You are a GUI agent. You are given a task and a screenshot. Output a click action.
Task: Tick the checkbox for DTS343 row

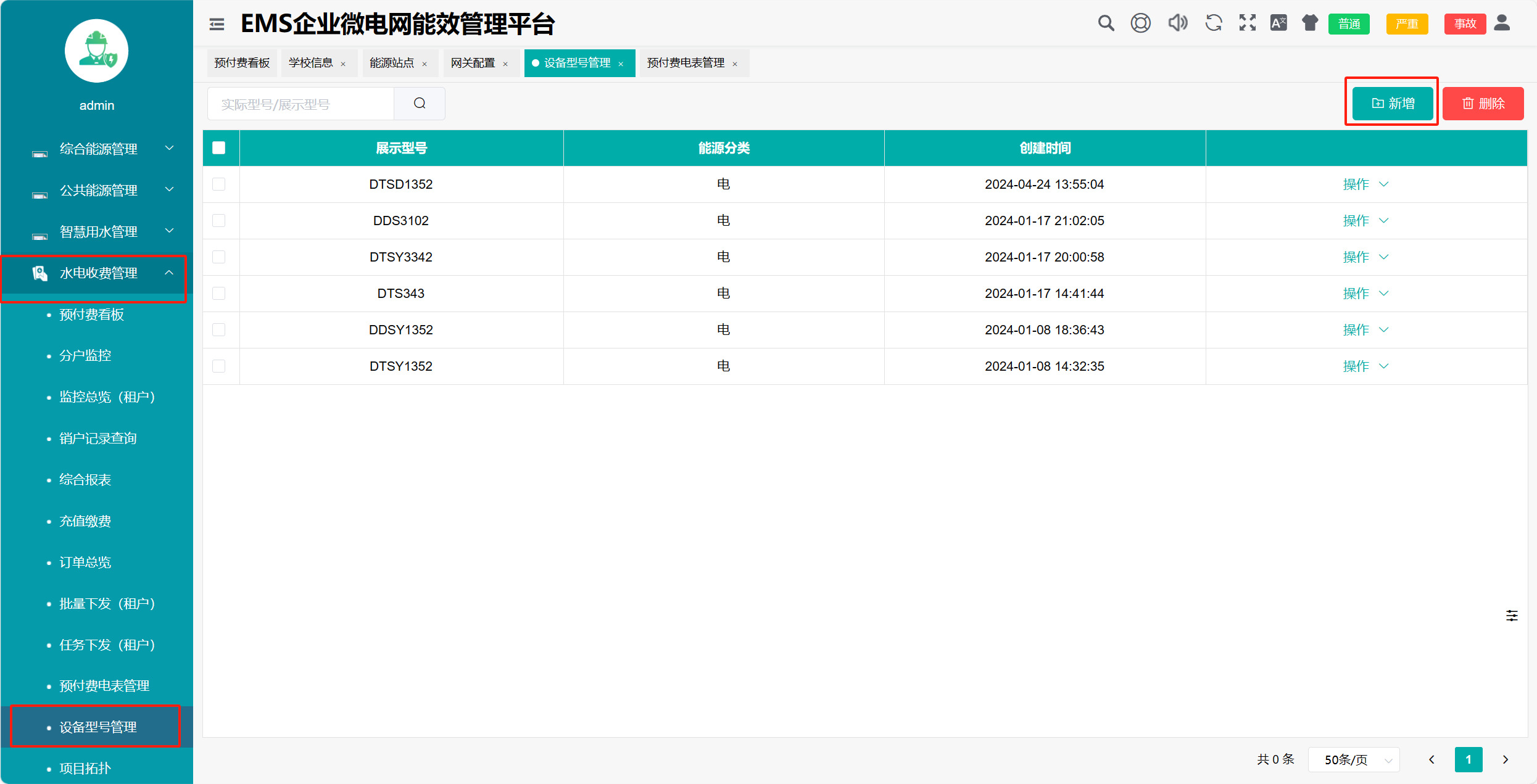(219, 294)
